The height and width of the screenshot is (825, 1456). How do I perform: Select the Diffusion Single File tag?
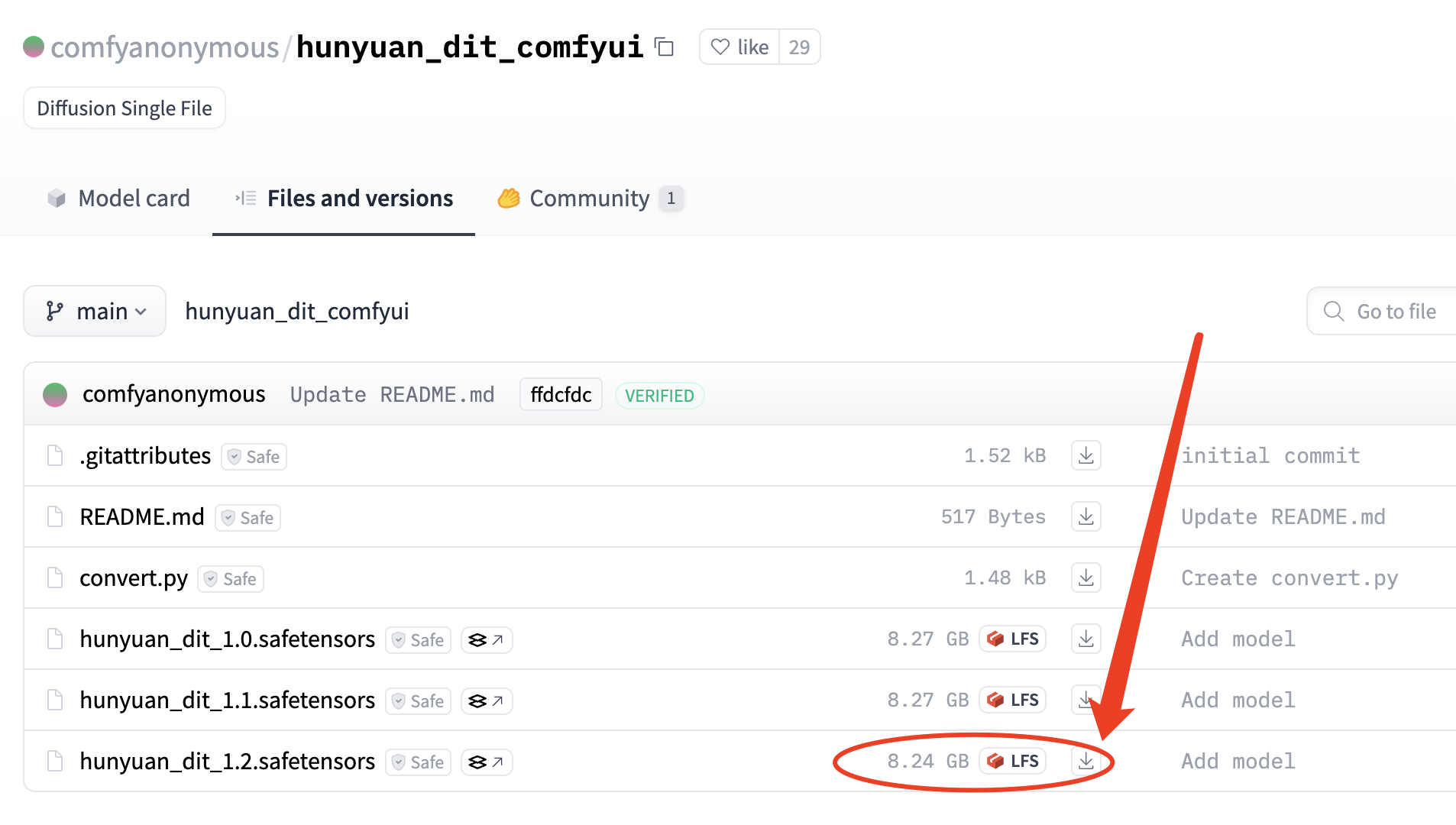(125, 108)
